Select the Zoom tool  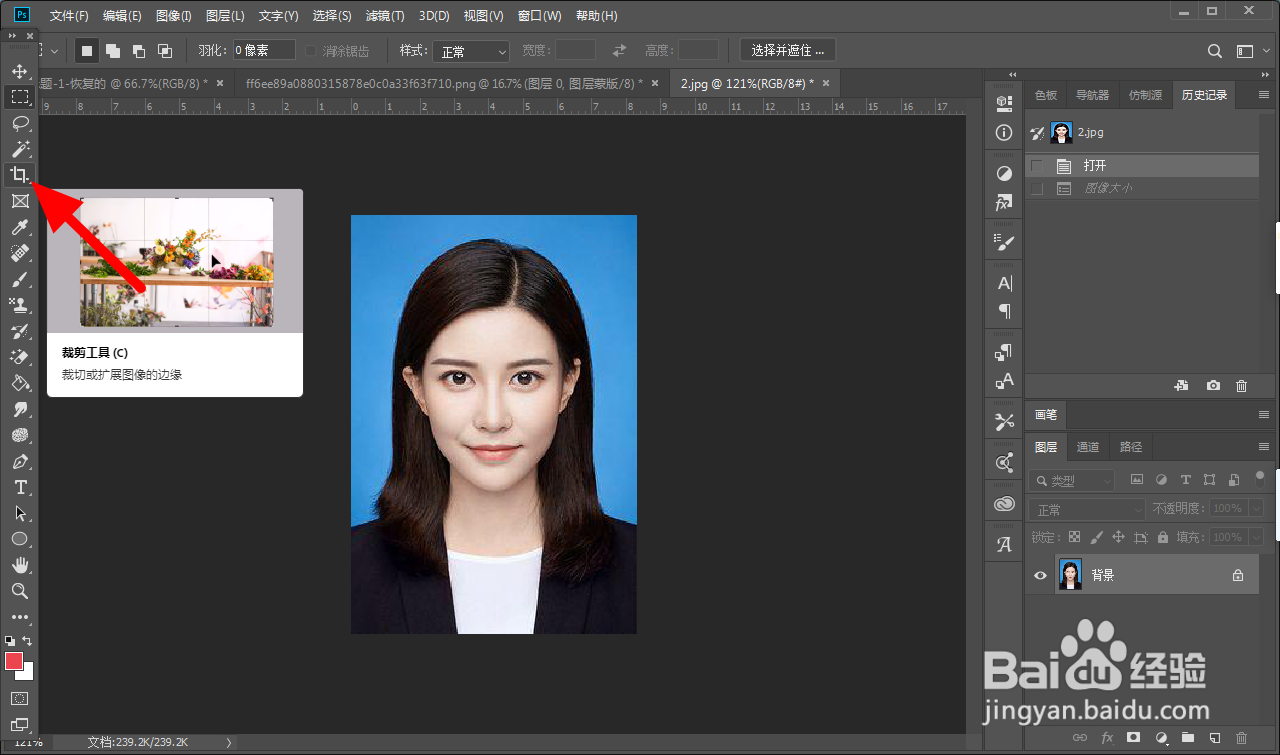(19, 591)
